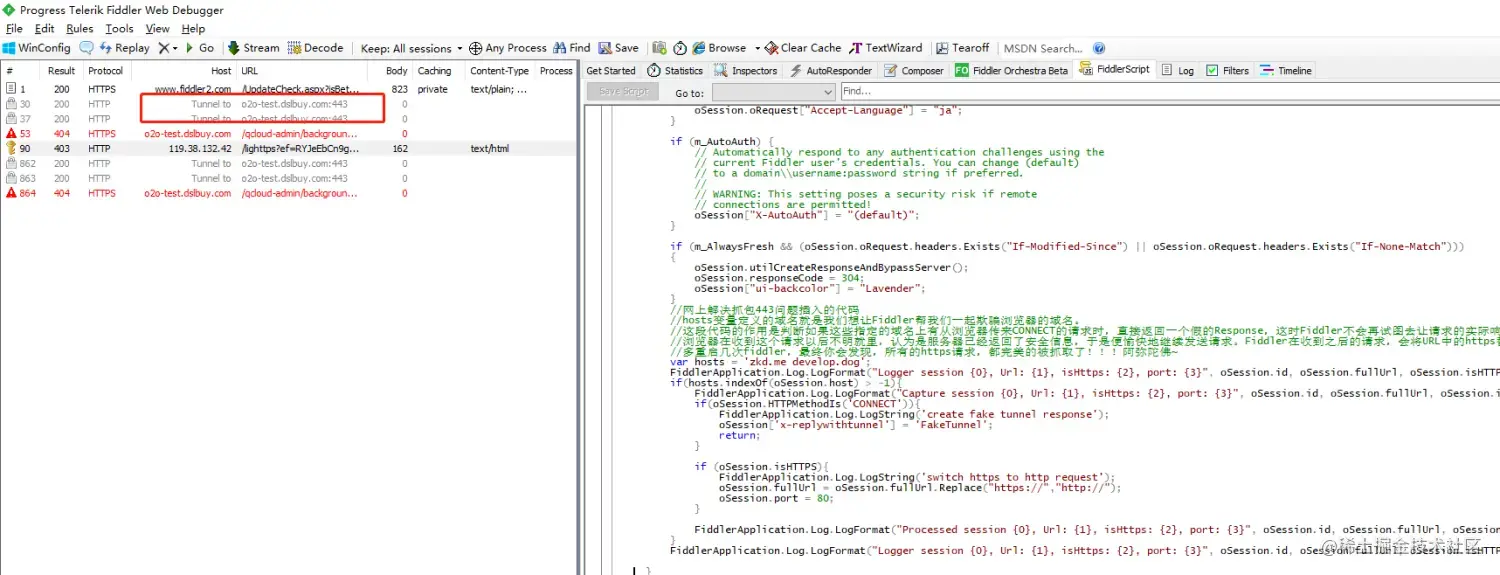The image size is (1500, 575).
Task: Select the FiddlerScript tab
Action: [1115, 70]
